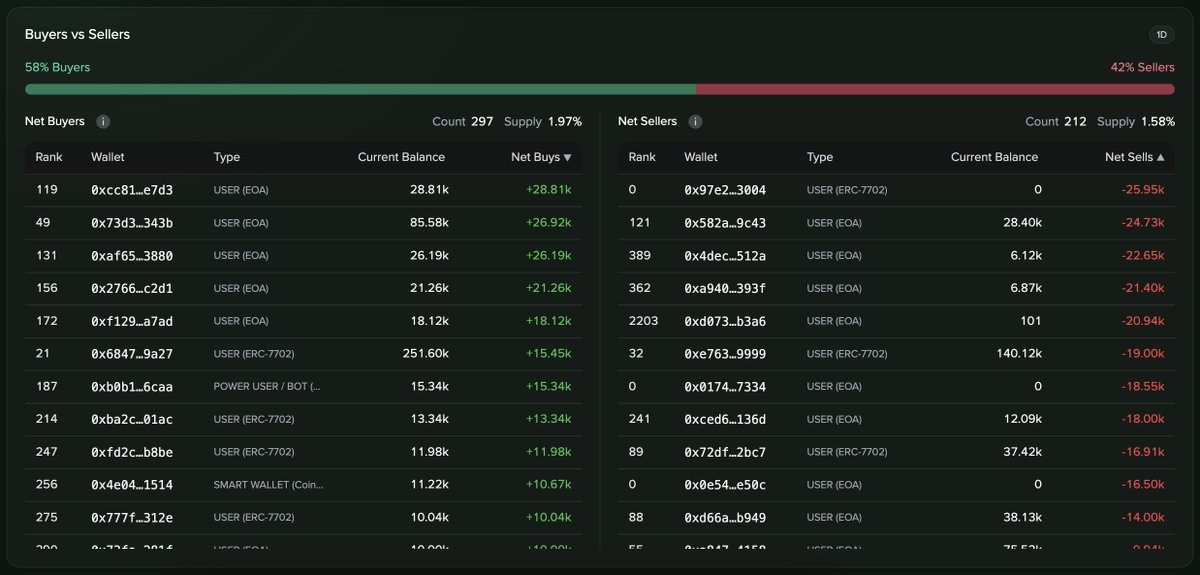
Task: Open seller wallet 0xe763…9999
Action: pos(725,354)
